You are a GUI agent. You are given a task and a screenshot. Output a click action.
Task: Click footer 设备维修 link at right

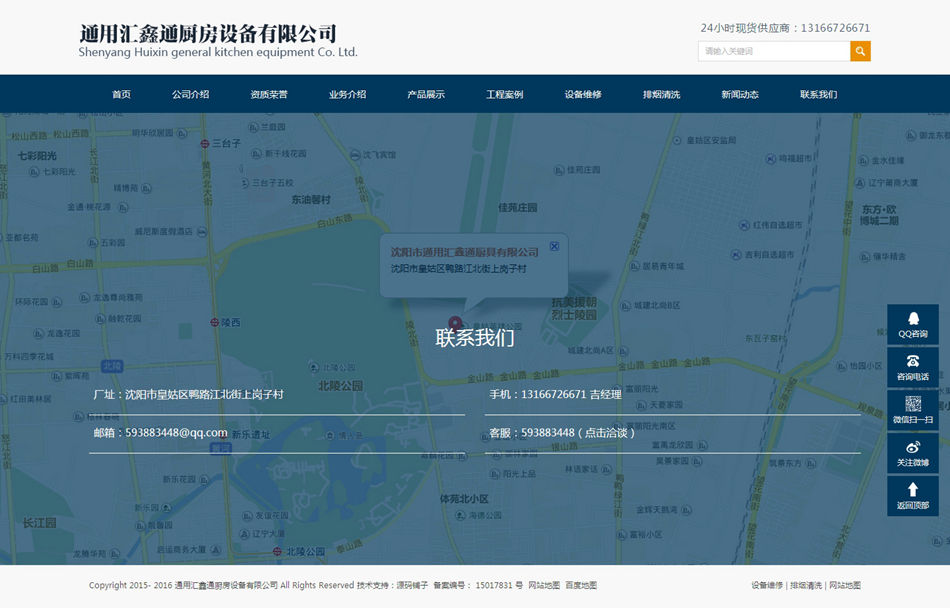click(767, 585)
